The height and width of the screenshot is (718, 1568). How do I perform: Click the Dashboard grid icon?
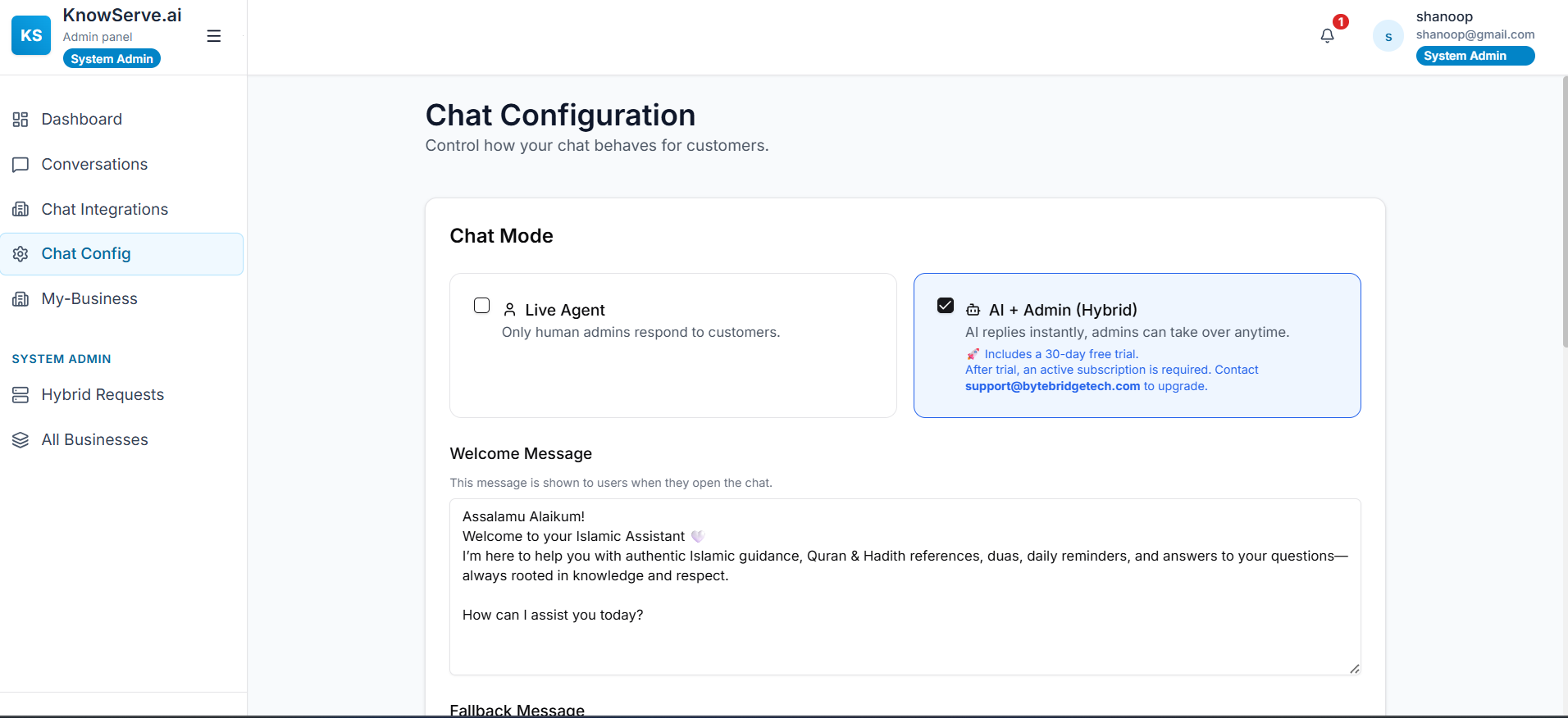click(21, 120)
